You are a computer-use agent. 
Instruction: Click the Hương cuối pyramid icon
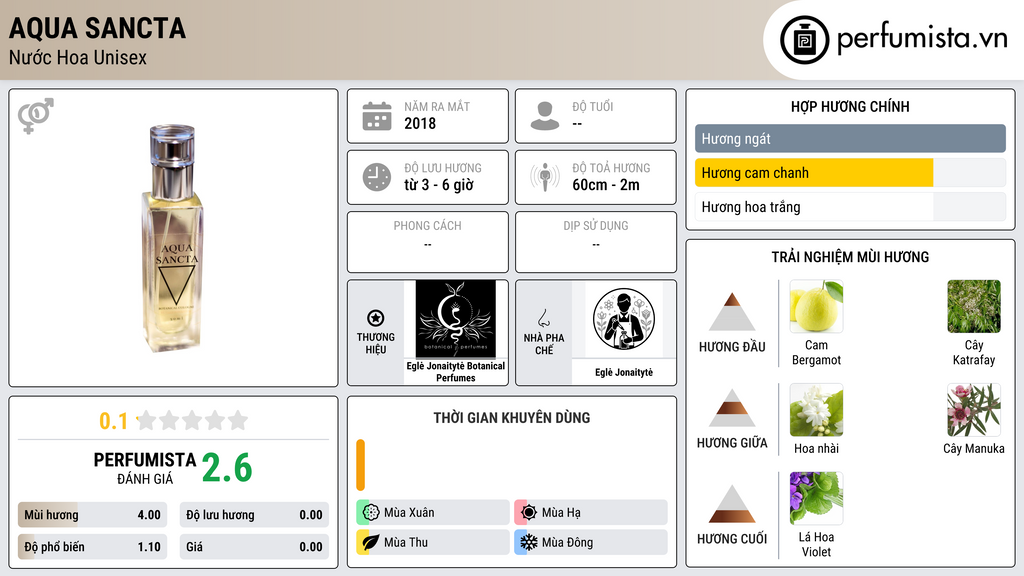(732, 504)
